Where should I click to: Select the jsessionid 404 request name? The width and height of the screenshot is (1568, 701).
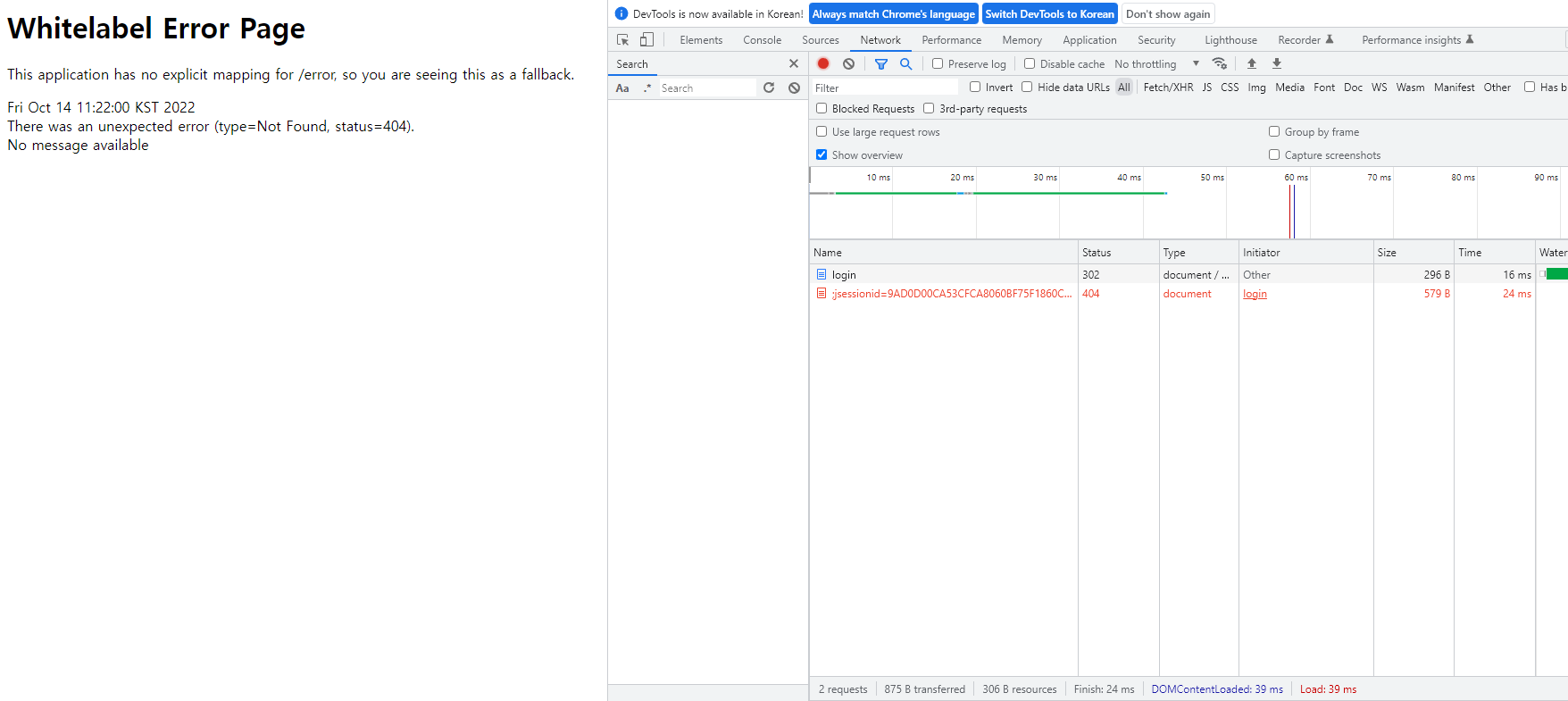[952, 294]
